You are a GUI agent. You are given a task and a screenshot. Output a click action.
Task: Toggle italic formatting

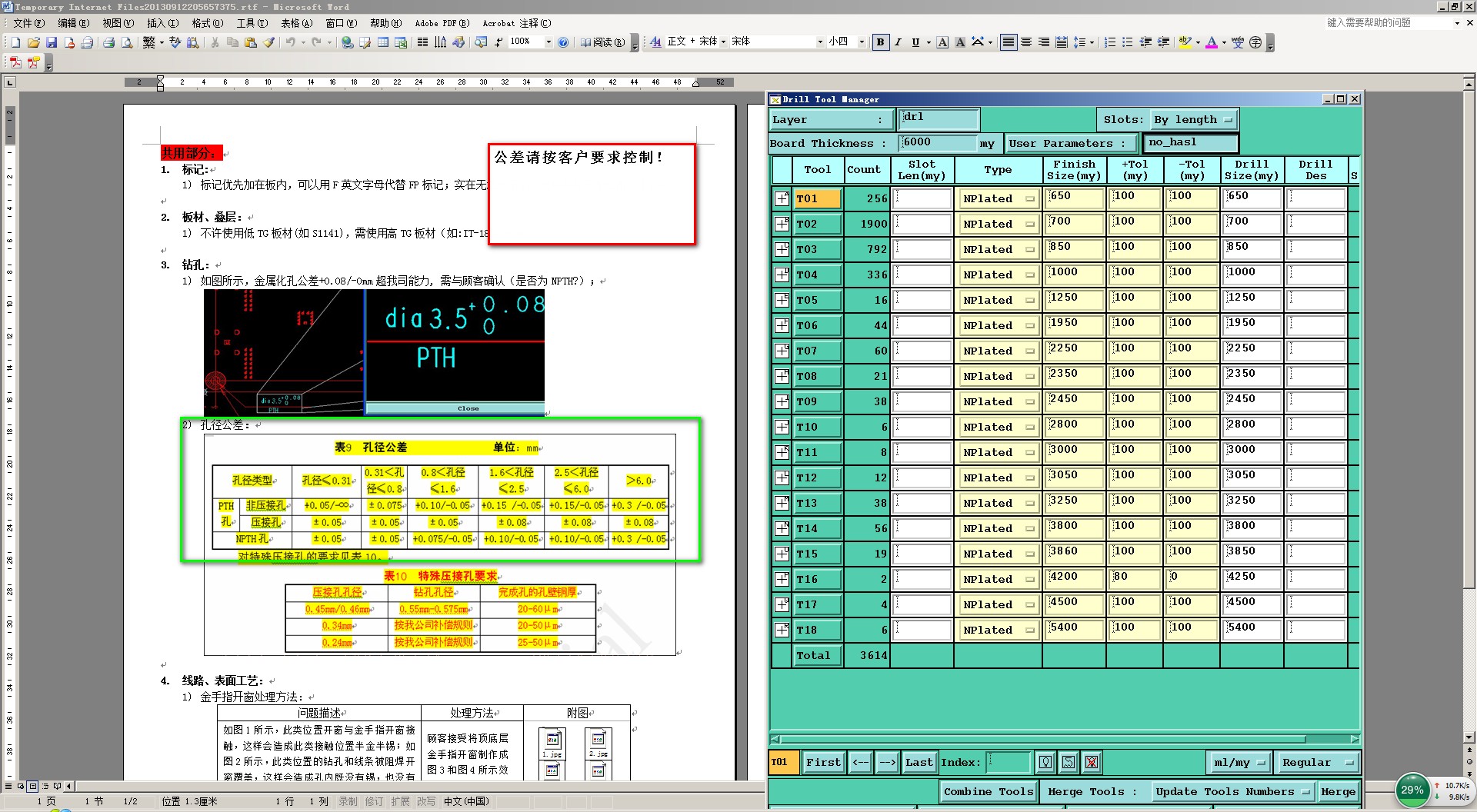point(898,42)
